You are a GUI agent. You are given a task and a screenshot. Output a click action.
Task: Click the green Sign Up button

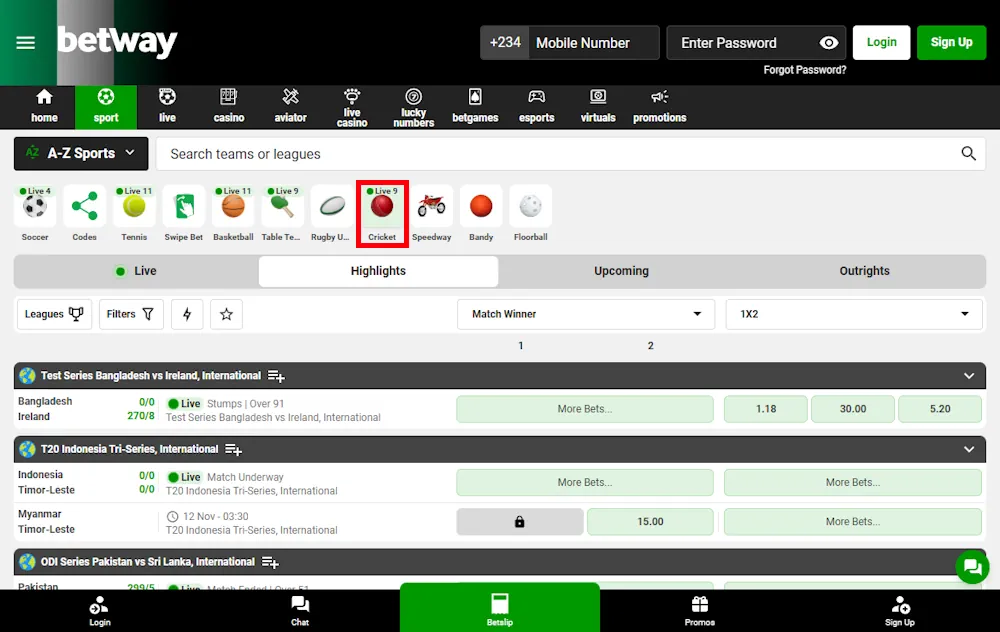[951, 43]
